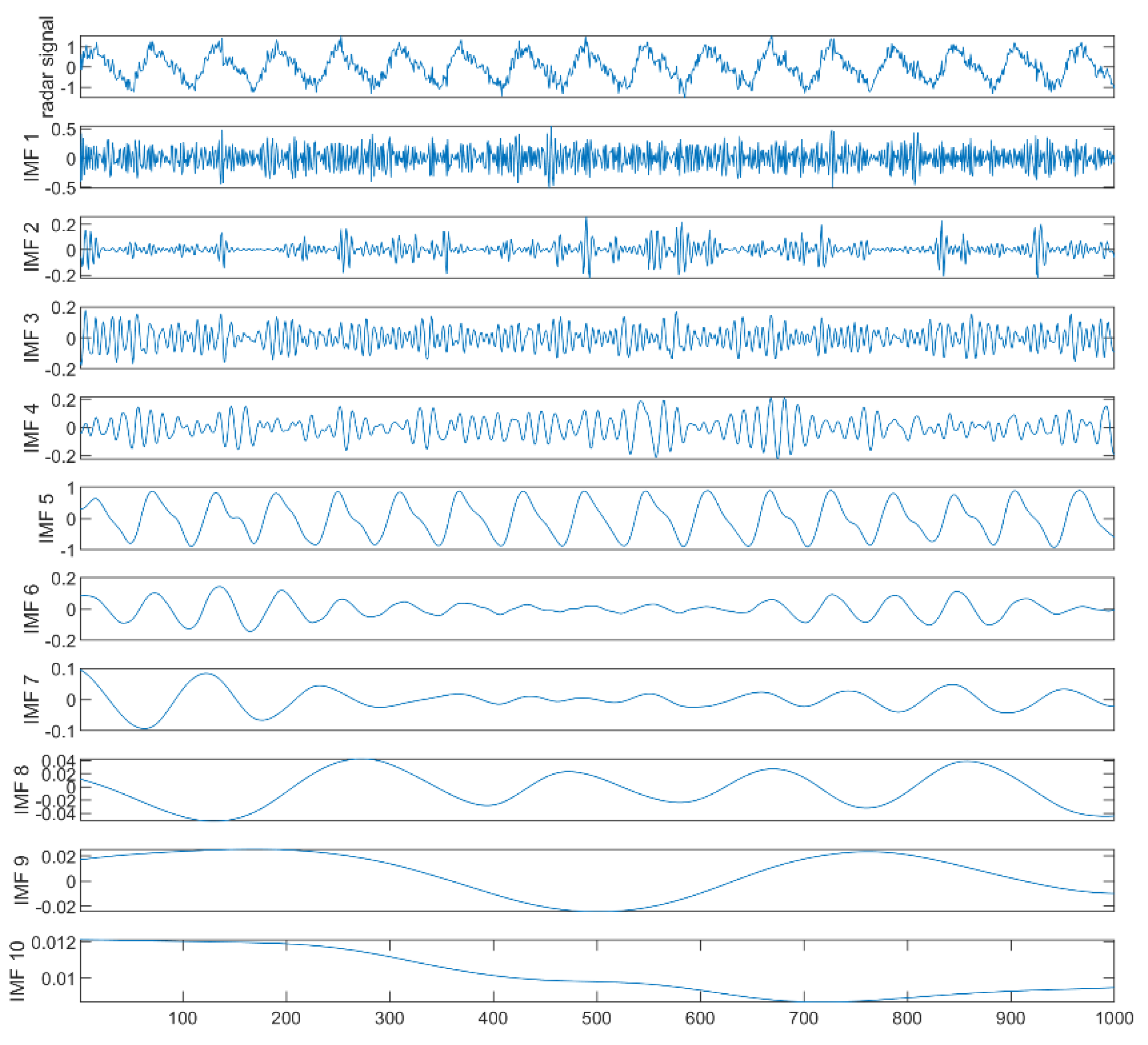The image size is (1148, 1045).
Task: Click the x-axis tick label 1000
Action: point(1114,1018)
